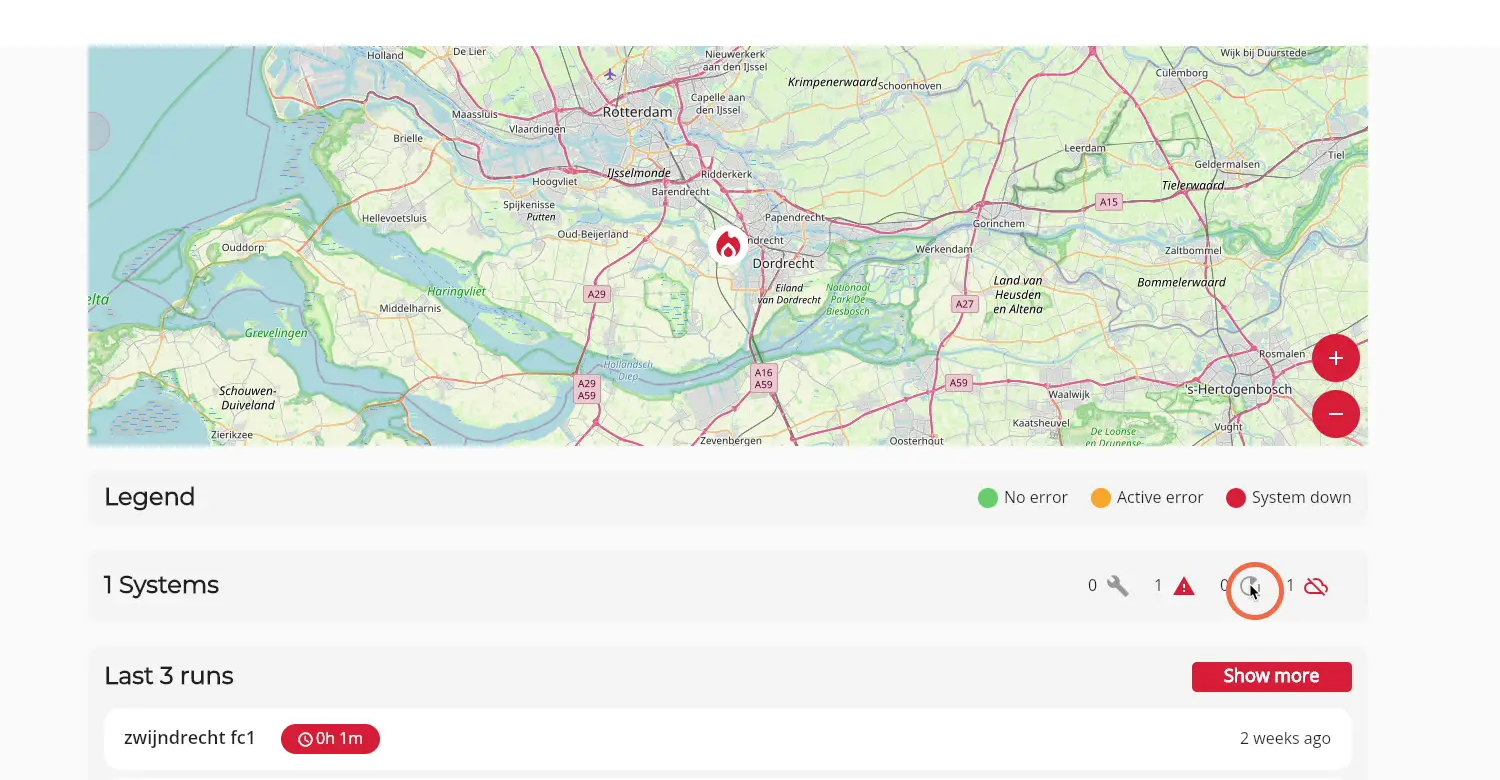Image resolution: width=1500 pixels, height=780 pixels.
Task: Open the zwijndrecht fc1 run entry
Action: [x=728, y=739]
